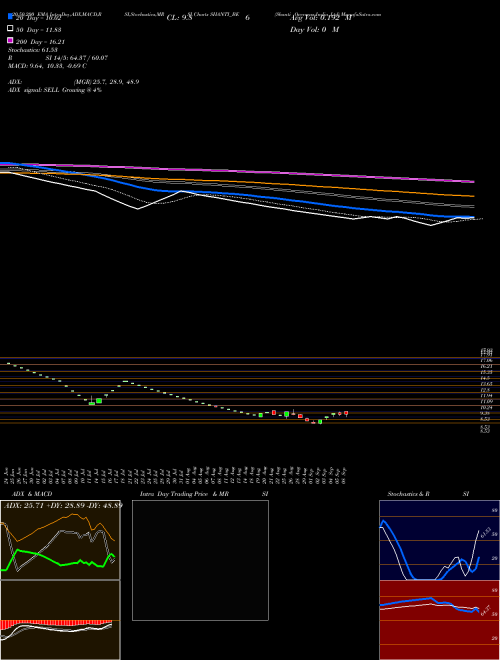Select the '200 Day - 16.21' label

tap(40, 42)
